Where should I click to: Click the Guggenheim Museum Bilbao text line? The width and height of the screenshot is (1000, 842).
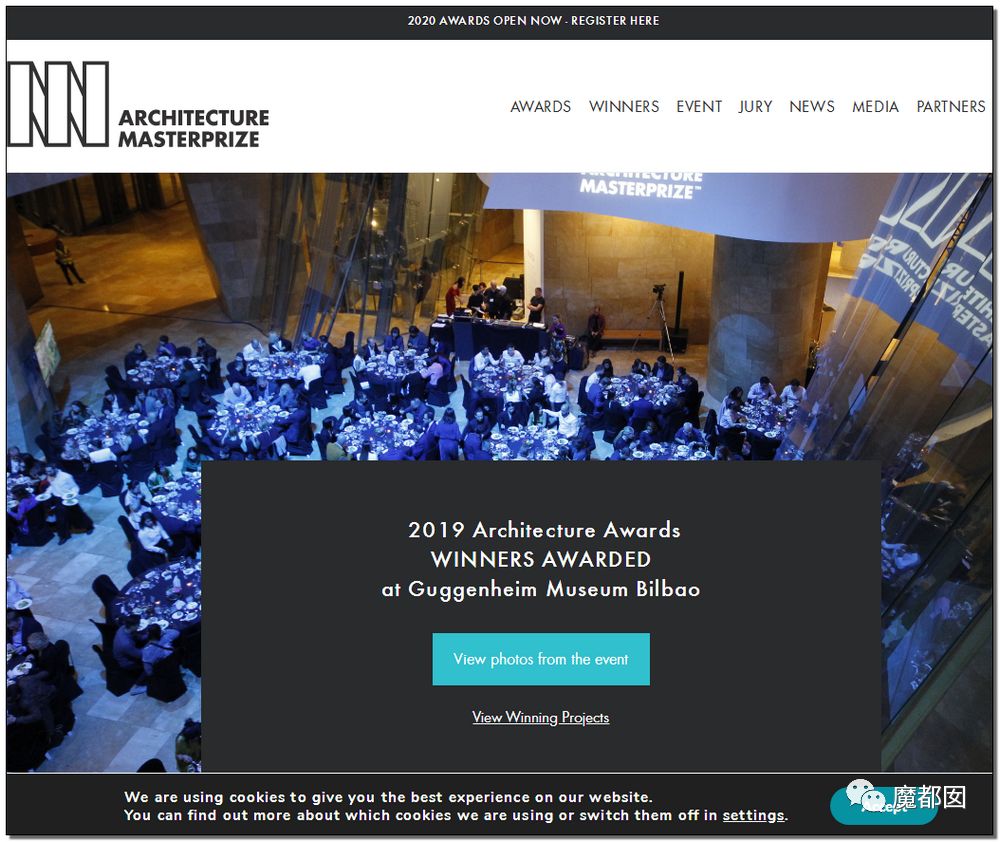point(541,589)
